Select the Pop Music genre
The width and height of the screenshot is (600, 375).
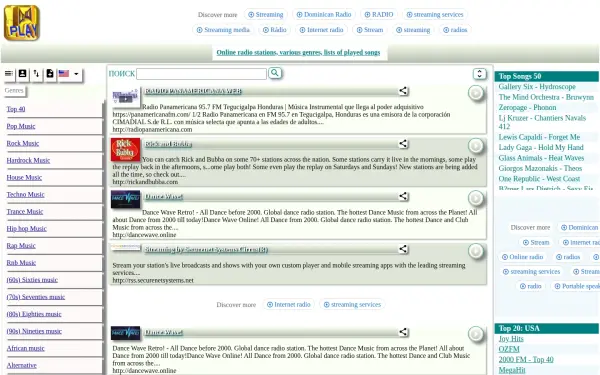coord(21,126)
